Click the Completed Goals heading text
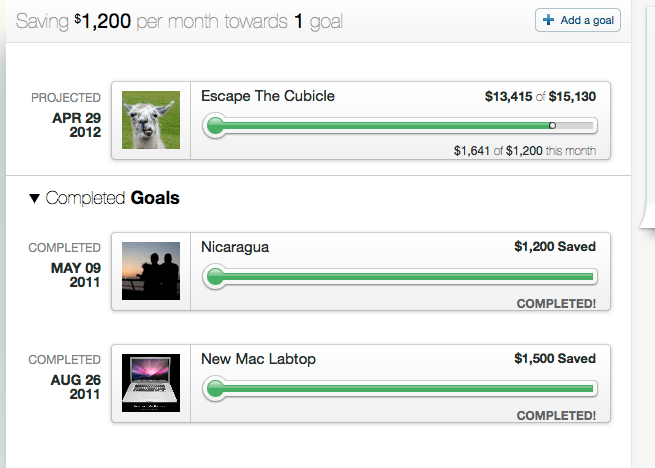 (112, 199)
